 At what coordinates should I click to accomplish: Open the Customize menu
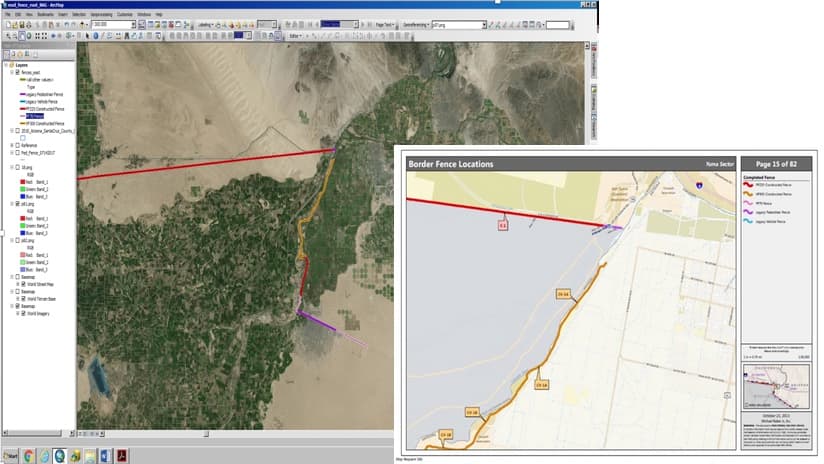pos(125,14)
